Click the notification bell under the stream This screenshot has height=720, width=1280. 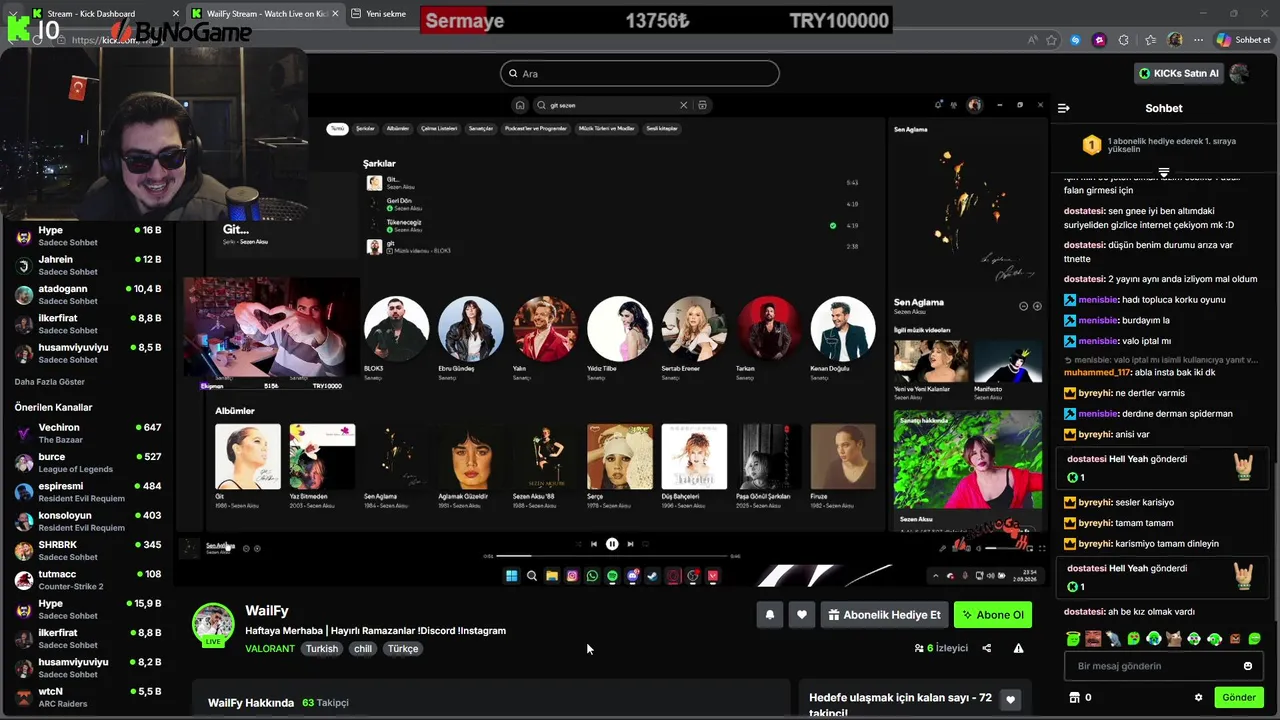pyautogui.click(x=770, y=615)
